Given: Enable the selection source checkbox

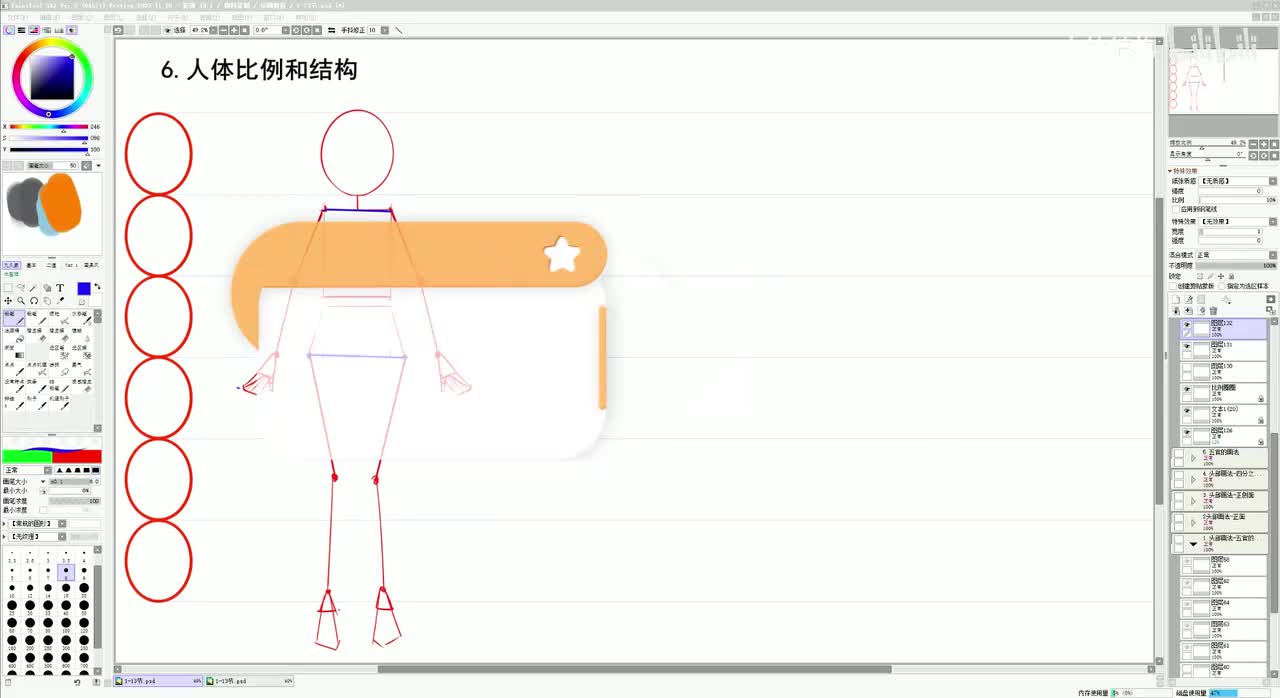Looking at the screenshot, I should [1222, 286].
